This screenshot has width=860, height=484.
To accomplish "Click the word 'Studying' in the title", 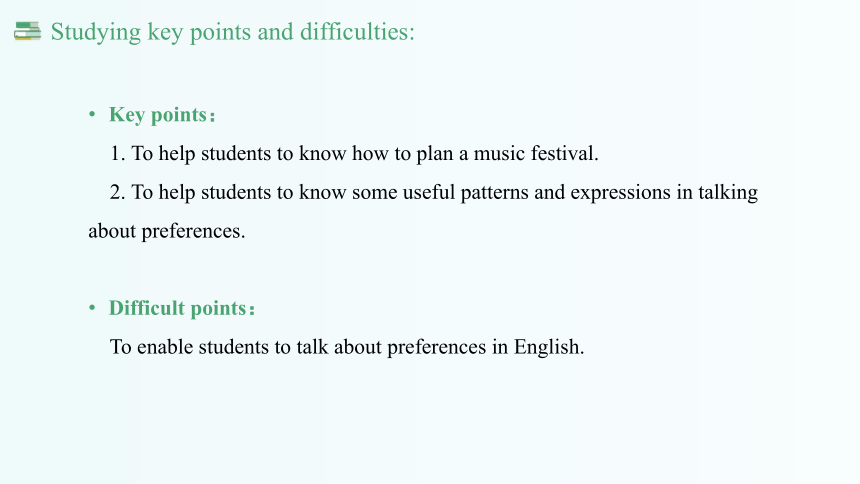I will click(x=96, y=32).
